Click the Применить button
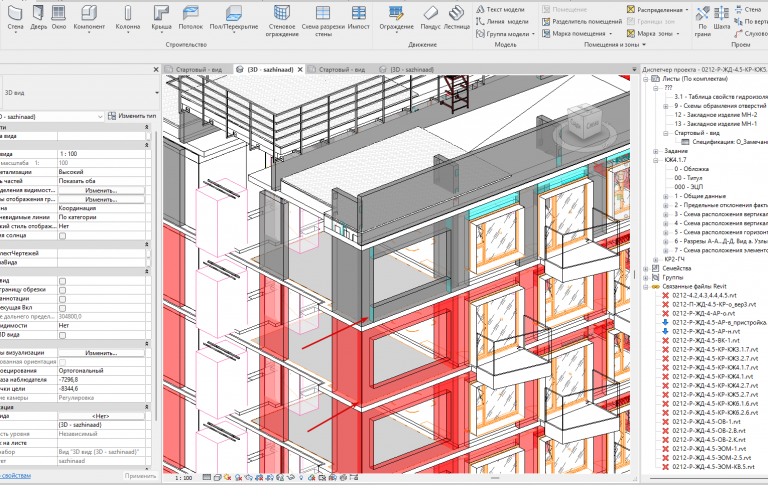The image size is (768, 485). pos(140,476)
